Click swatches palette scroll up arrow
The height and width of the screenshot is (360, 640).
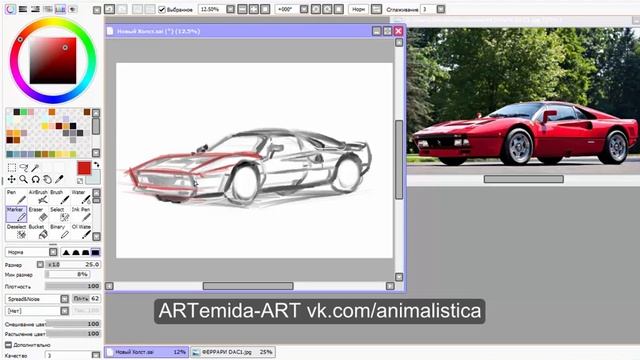tap(96, 113)
